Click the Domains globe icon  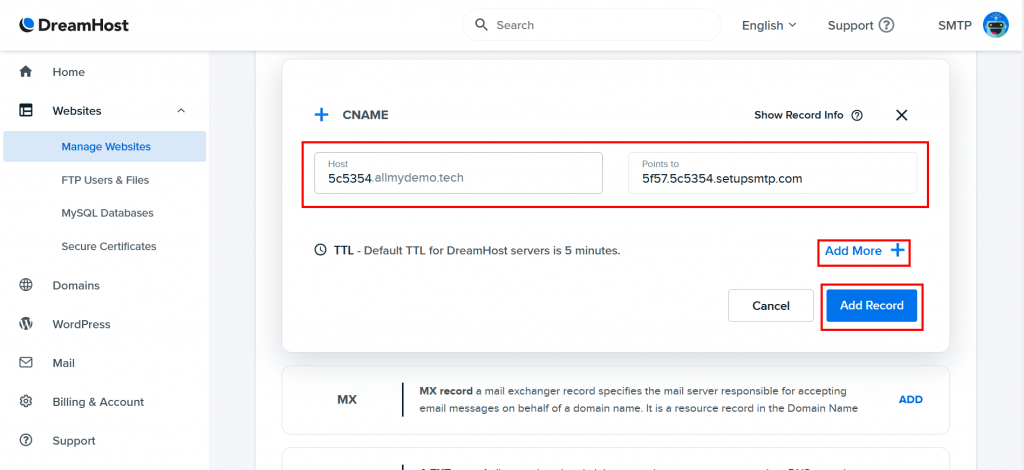click(25, 285)
